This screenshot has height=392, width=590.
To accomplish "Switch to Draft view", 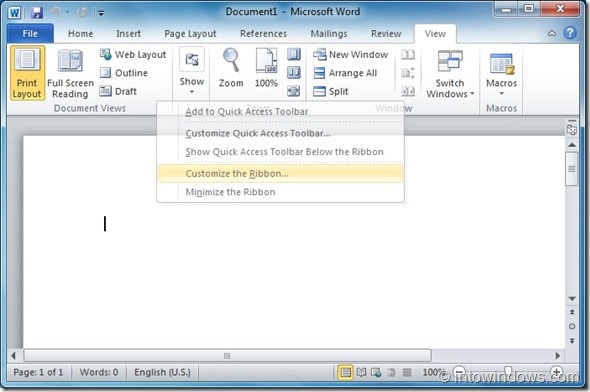I will 118,91.
